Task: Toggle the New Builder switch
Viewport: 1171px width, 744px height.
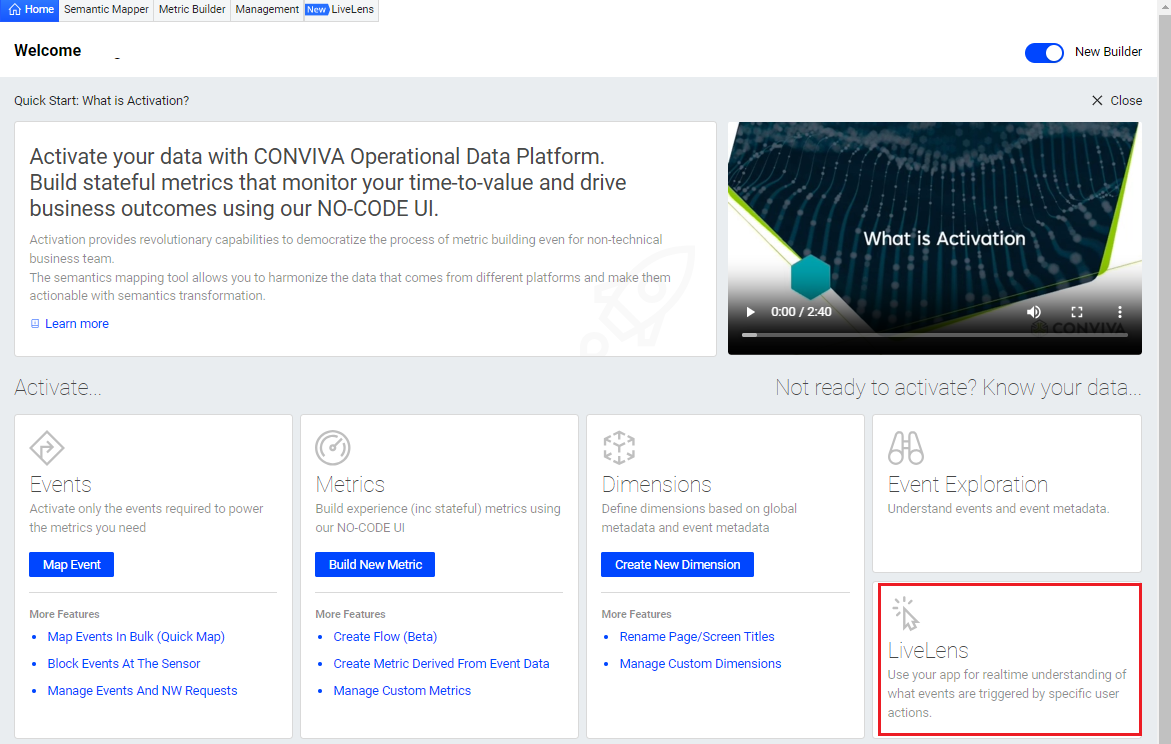Action: point(1044,52)
